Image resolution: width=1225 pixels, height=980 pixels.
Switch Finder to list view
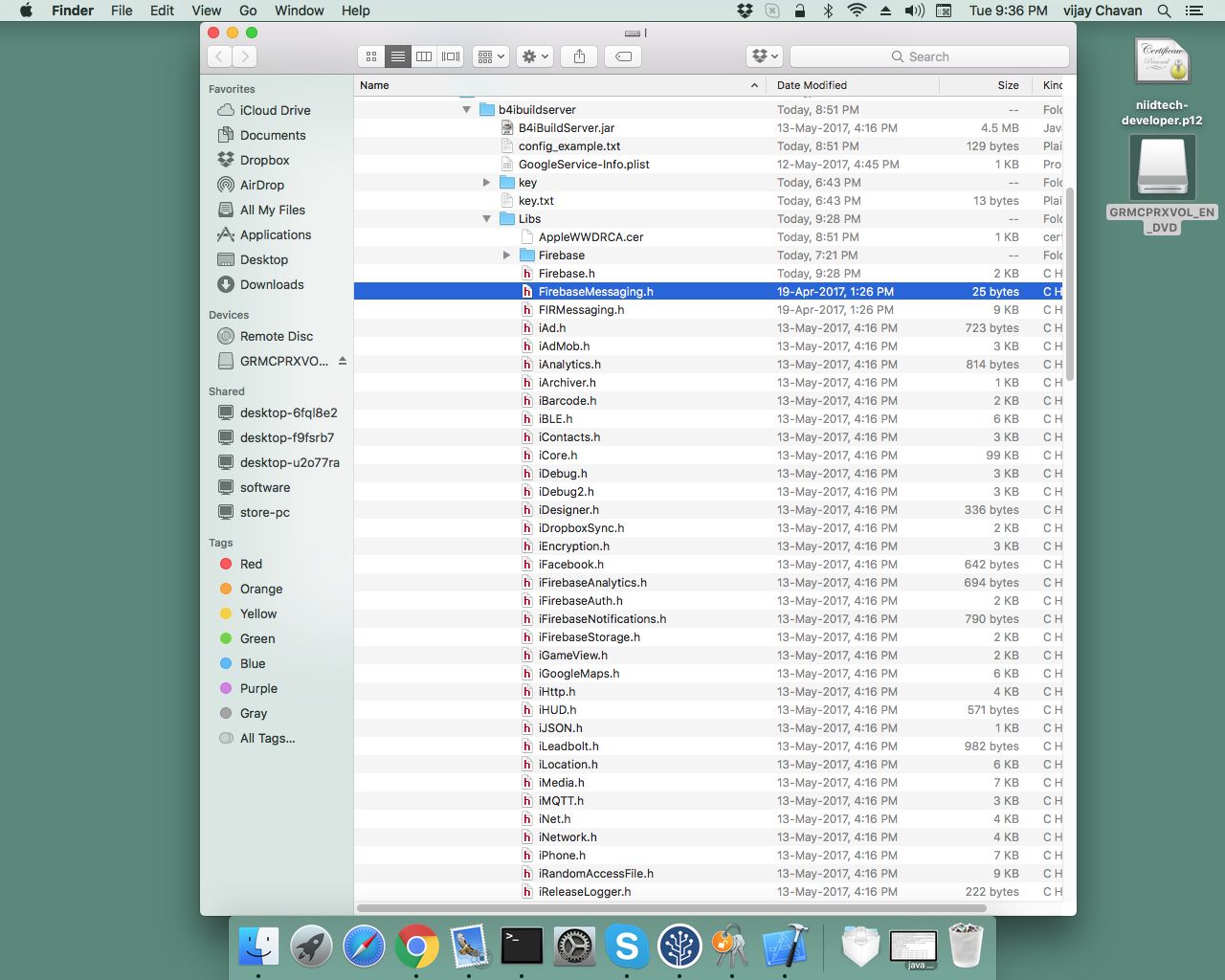(397, 56)
